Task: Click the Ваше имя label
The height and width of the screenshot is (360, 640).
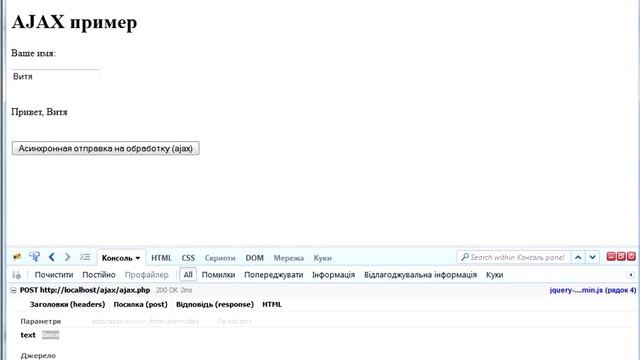Action: coord(33,53)
